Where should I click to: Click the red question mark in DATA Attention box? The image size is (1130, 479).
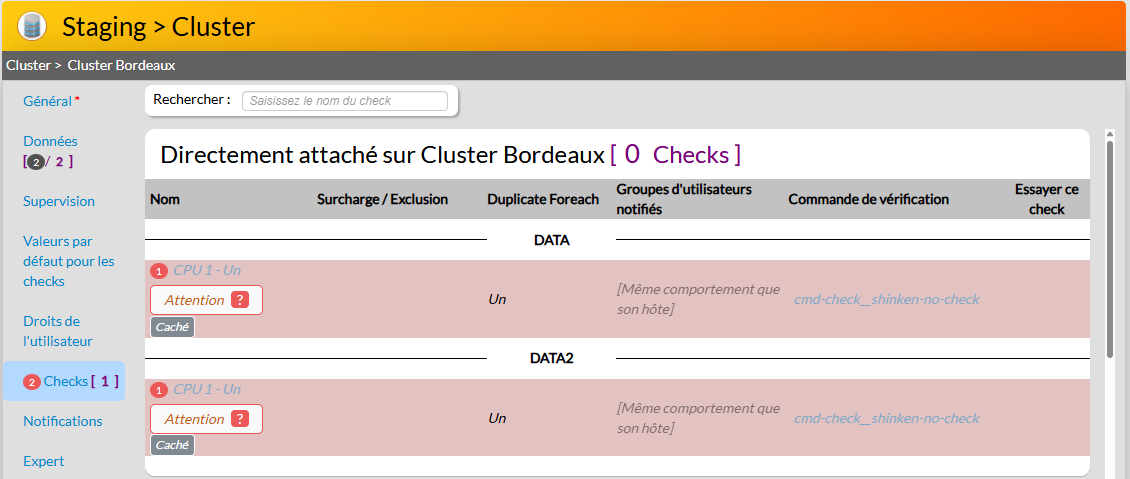[x=239, y=300]
